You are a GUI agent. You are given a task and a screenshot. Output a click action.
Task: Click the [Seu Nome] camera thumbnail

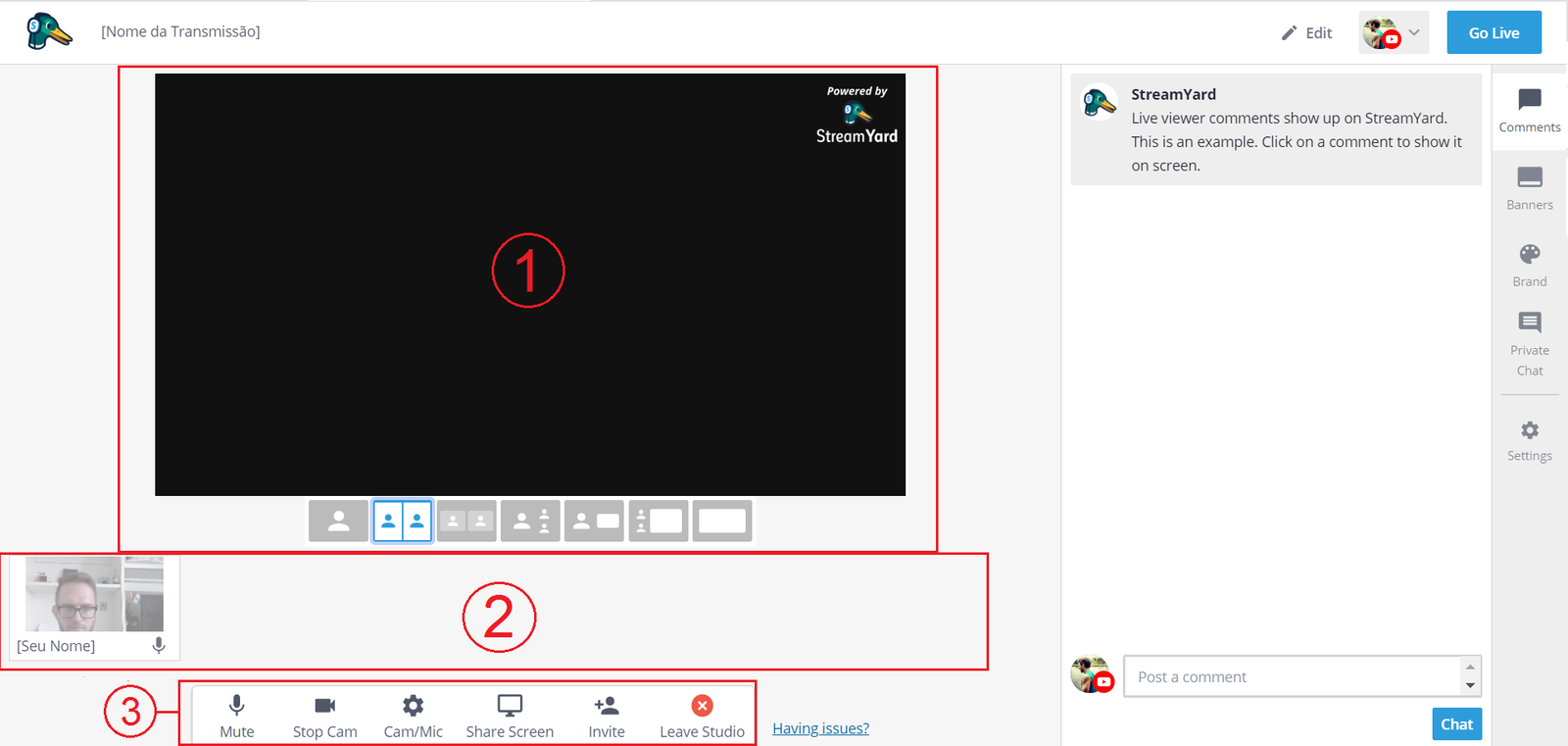click(94, 594)
